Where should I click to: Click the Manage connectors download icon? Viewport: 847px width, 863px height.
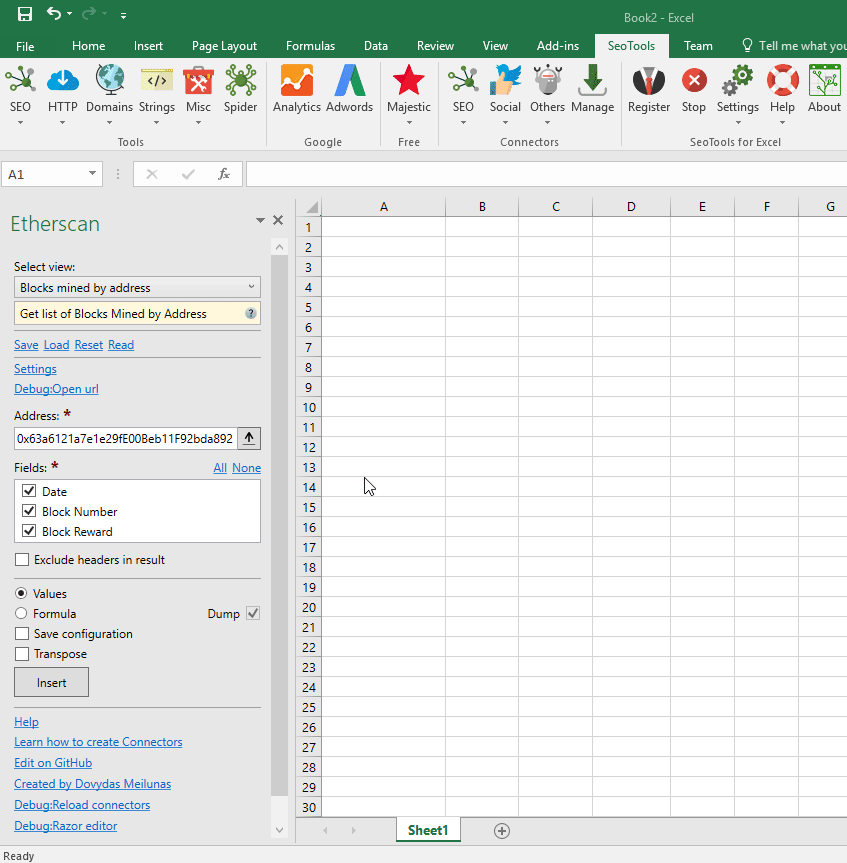(592, 81)
